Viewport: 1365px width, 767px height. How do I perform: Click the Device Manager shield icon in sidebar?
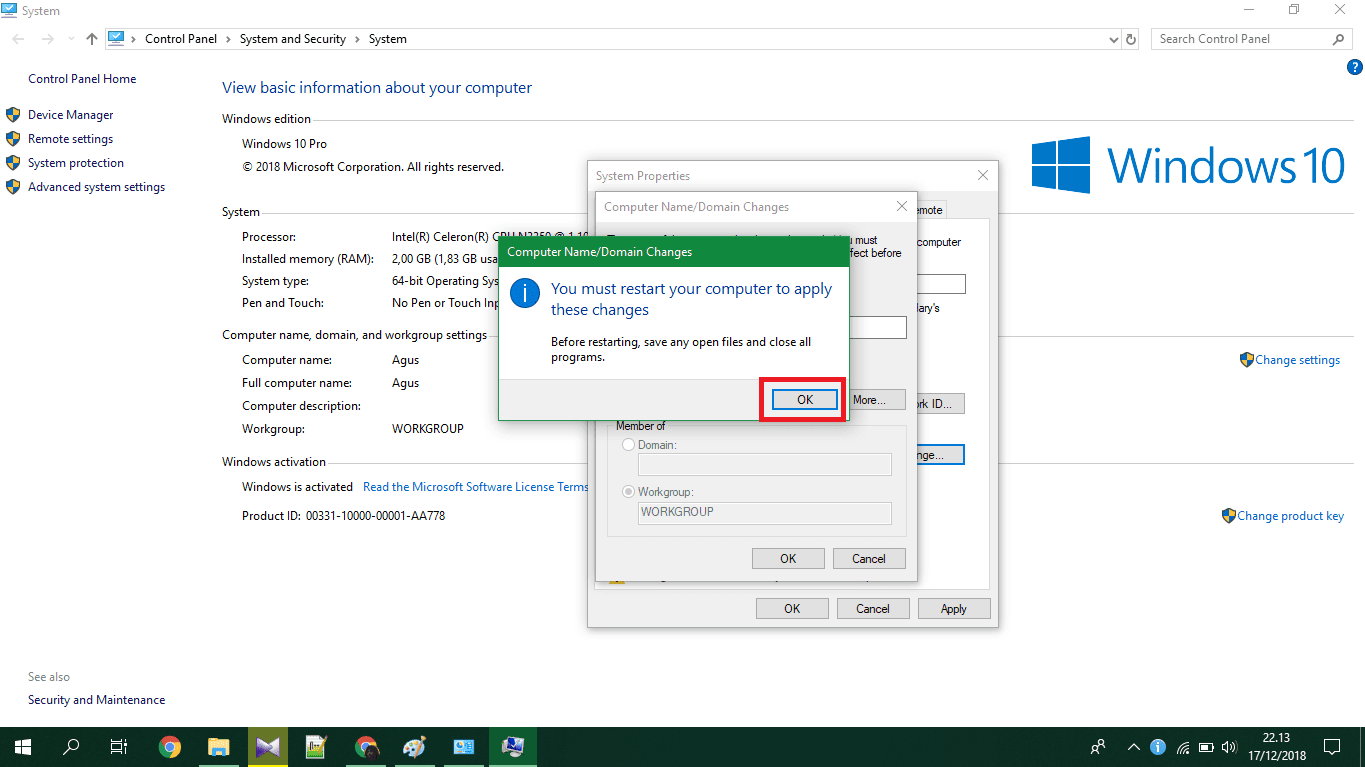coord(13,114)
